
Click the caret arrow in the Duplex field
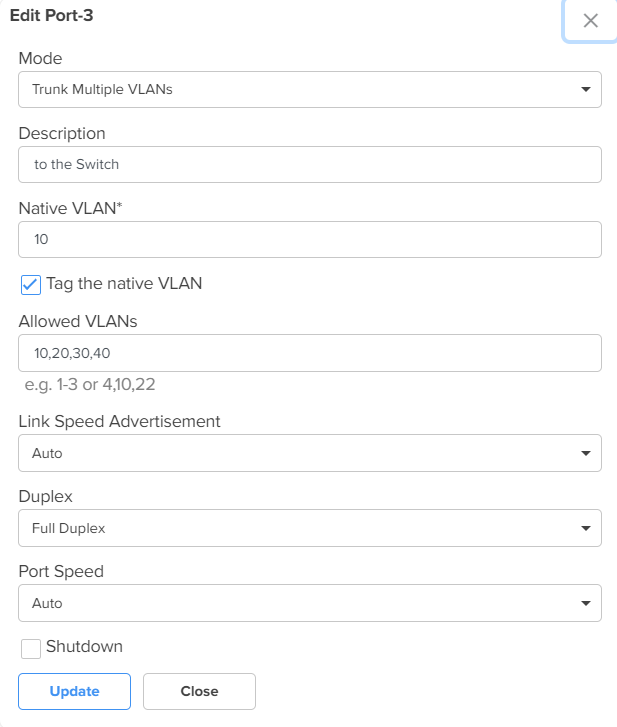tap(586, 528)
